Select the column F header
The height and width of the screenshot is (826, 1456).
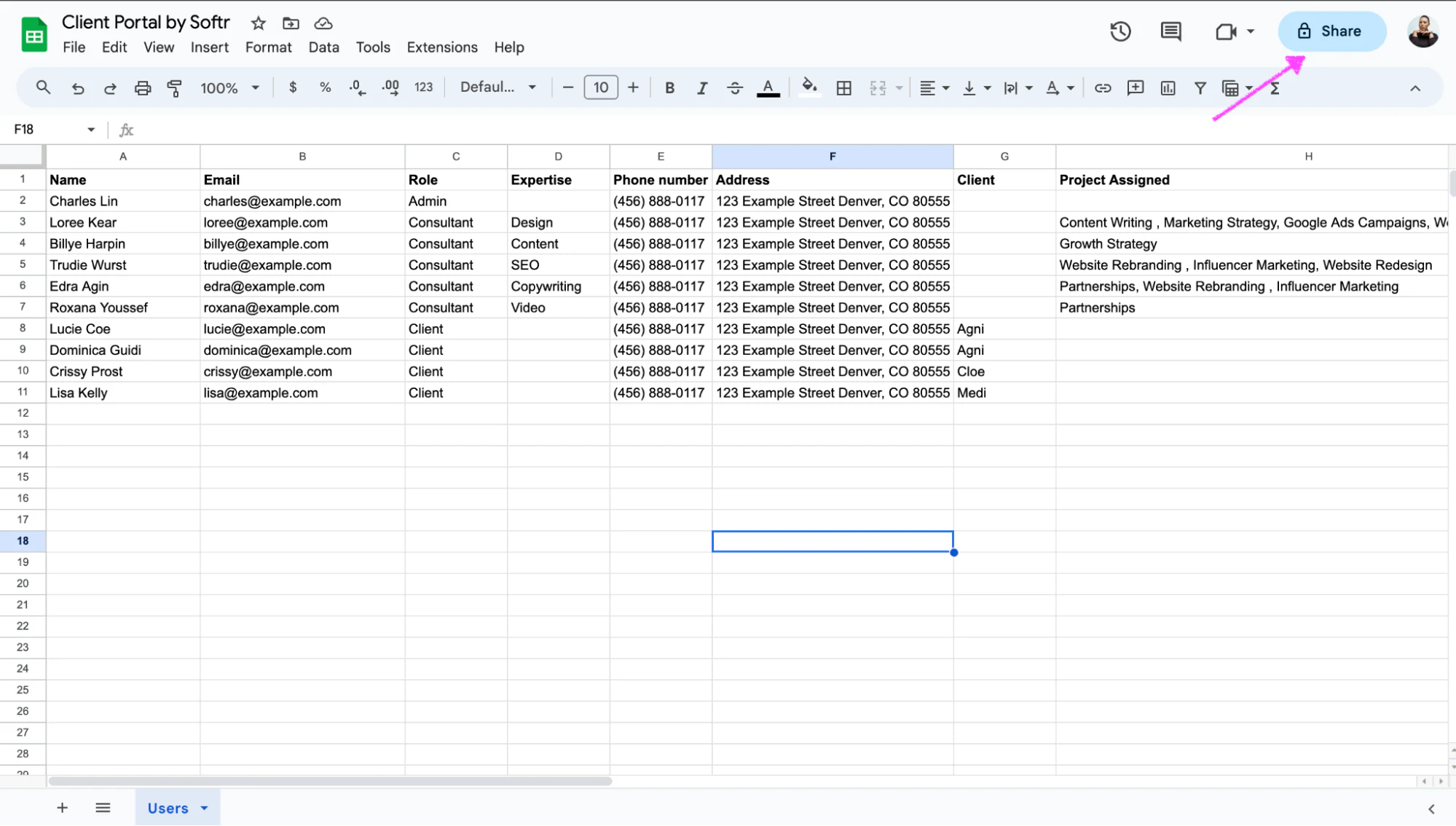tap(833, 157)
